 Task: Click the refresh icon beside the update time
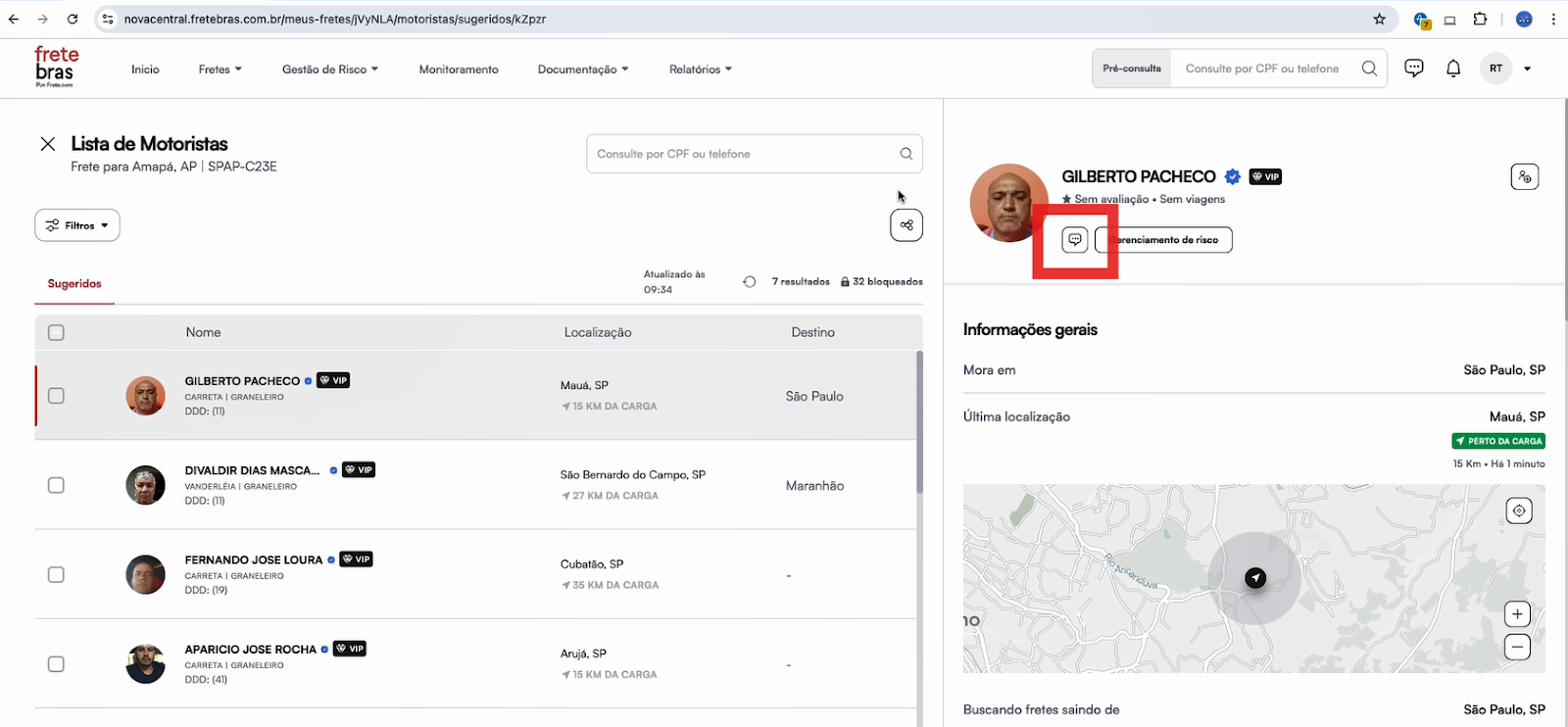pos(750,282)
